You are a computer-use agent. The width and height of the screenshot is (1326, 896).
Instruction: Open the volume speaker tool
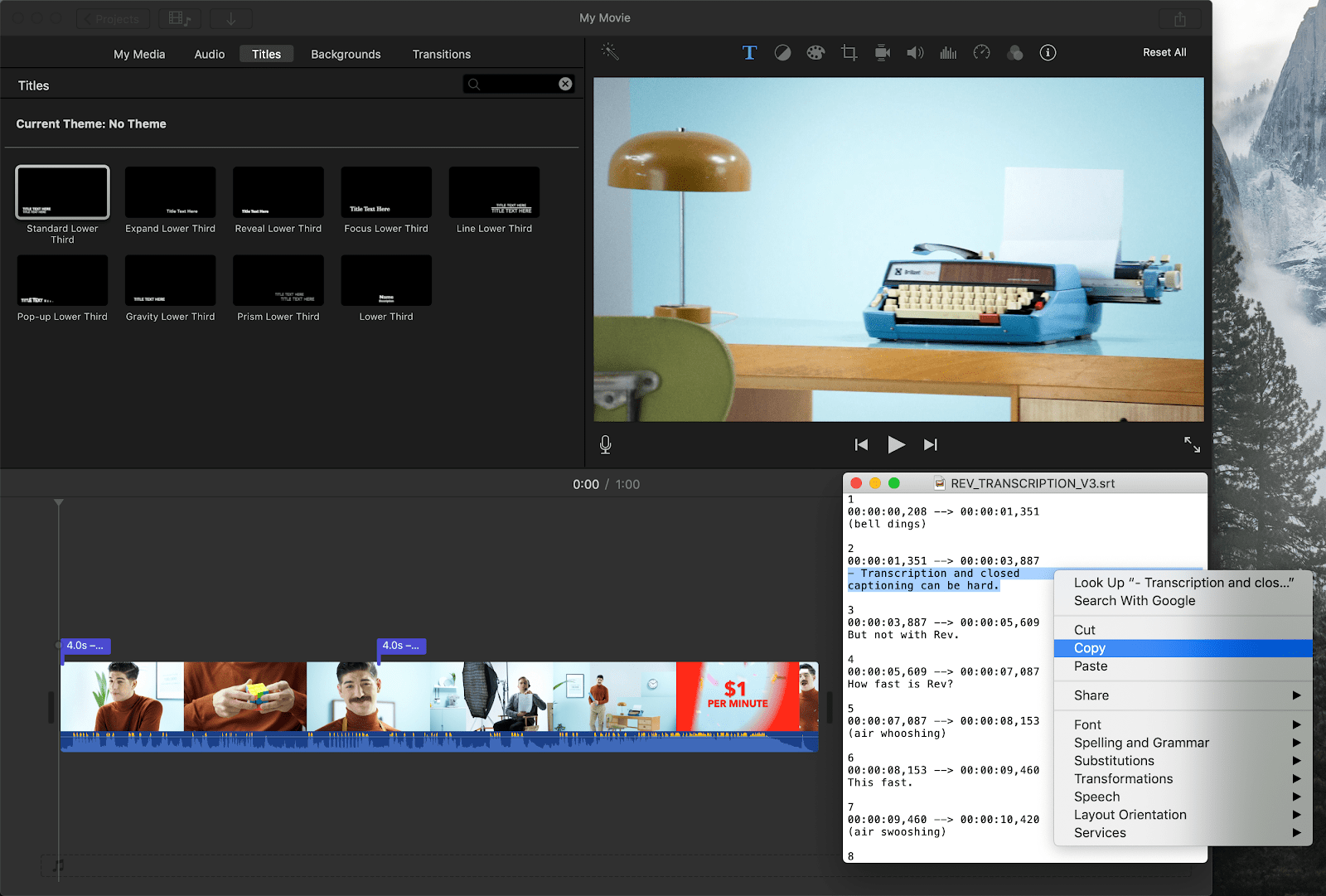[915, 52]
